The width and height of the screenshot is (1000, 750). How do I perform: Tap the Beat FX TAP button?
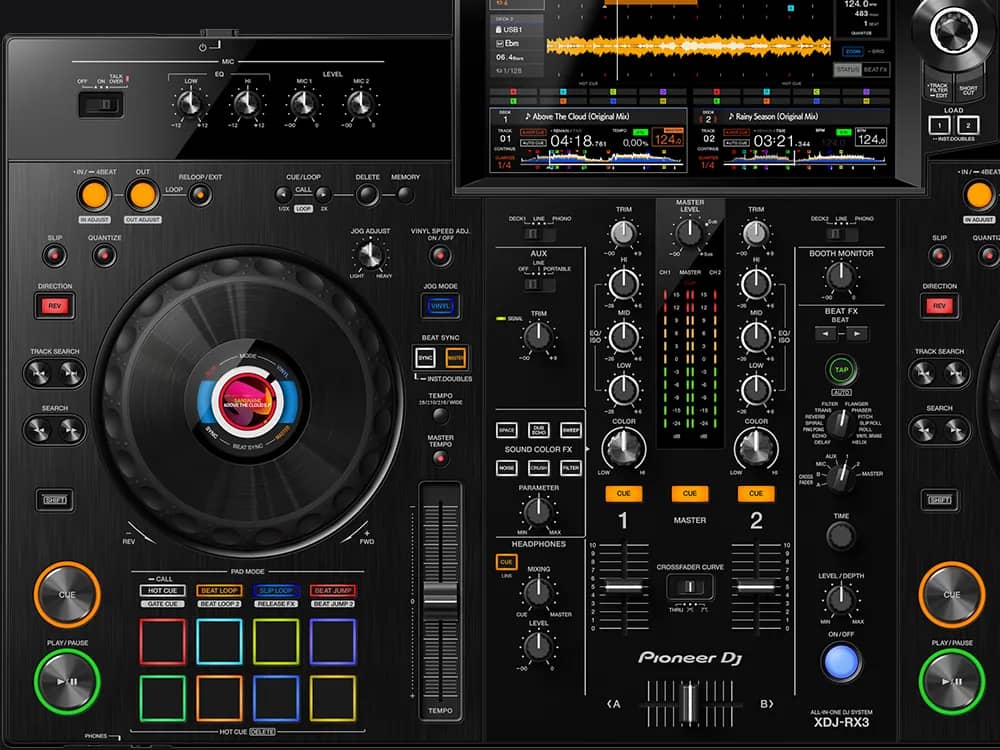(841, 370)
